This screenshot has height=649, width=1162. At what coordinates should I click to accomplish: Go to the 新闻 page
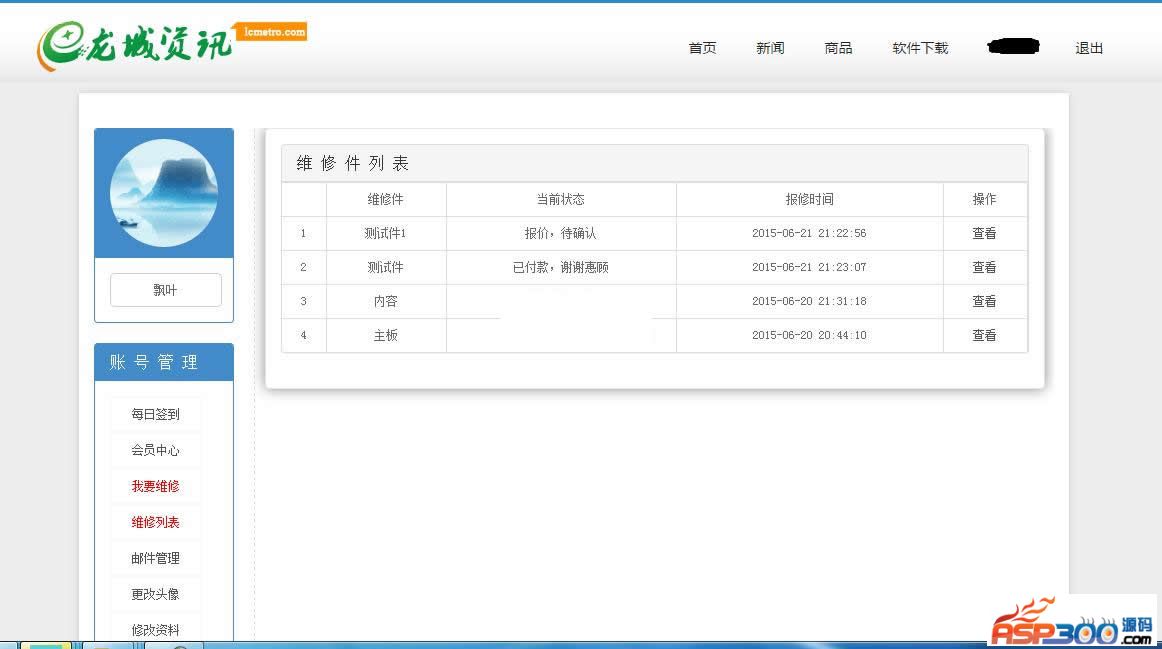tap(770, 48)
